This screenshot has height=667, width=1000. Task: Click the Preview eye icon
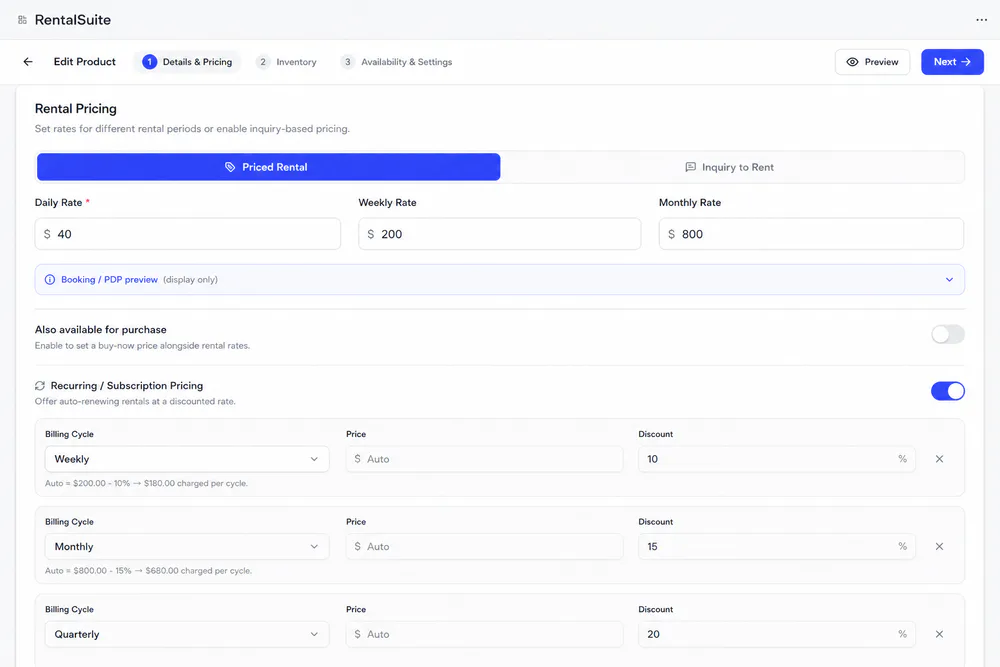(852, 62)
